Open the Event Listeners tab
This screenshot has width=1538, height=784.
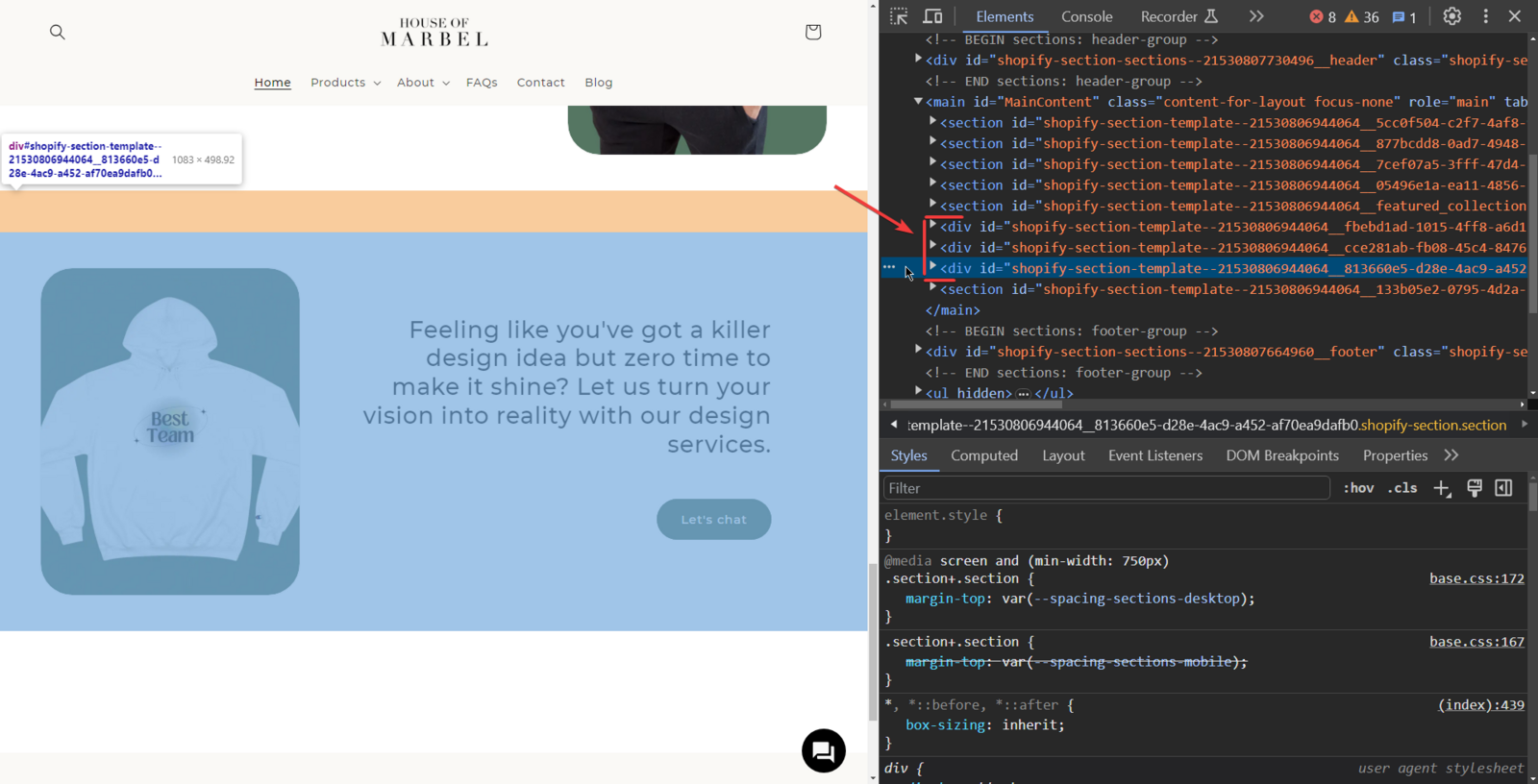click(x=1155, y=455)
